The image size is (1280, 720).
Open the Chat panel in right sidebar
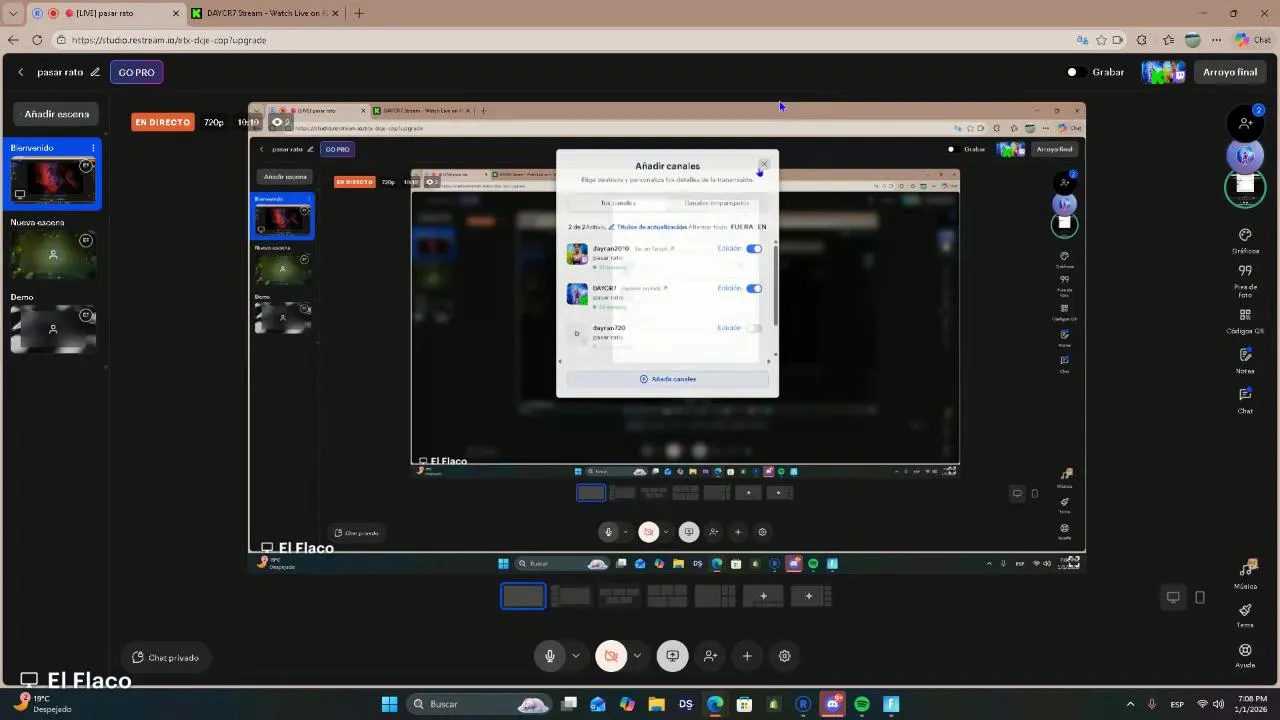(1245, 401)
